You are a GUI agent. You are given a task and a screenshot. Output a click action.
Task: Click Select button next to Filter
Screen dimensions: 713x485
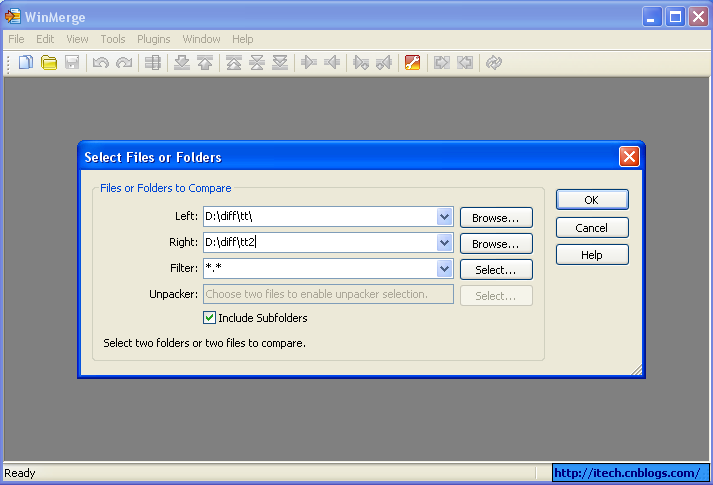[496, 270]
